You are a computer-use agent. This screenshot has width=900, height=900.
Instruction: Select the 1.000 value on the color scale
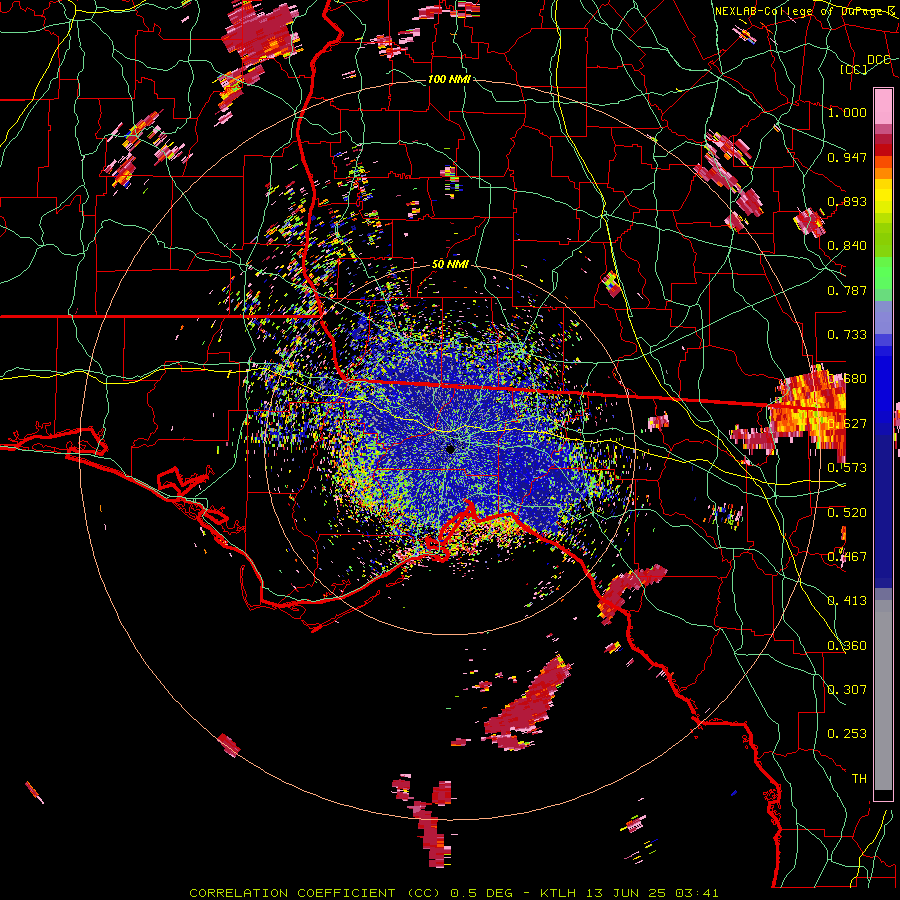[x=847, y=112]
